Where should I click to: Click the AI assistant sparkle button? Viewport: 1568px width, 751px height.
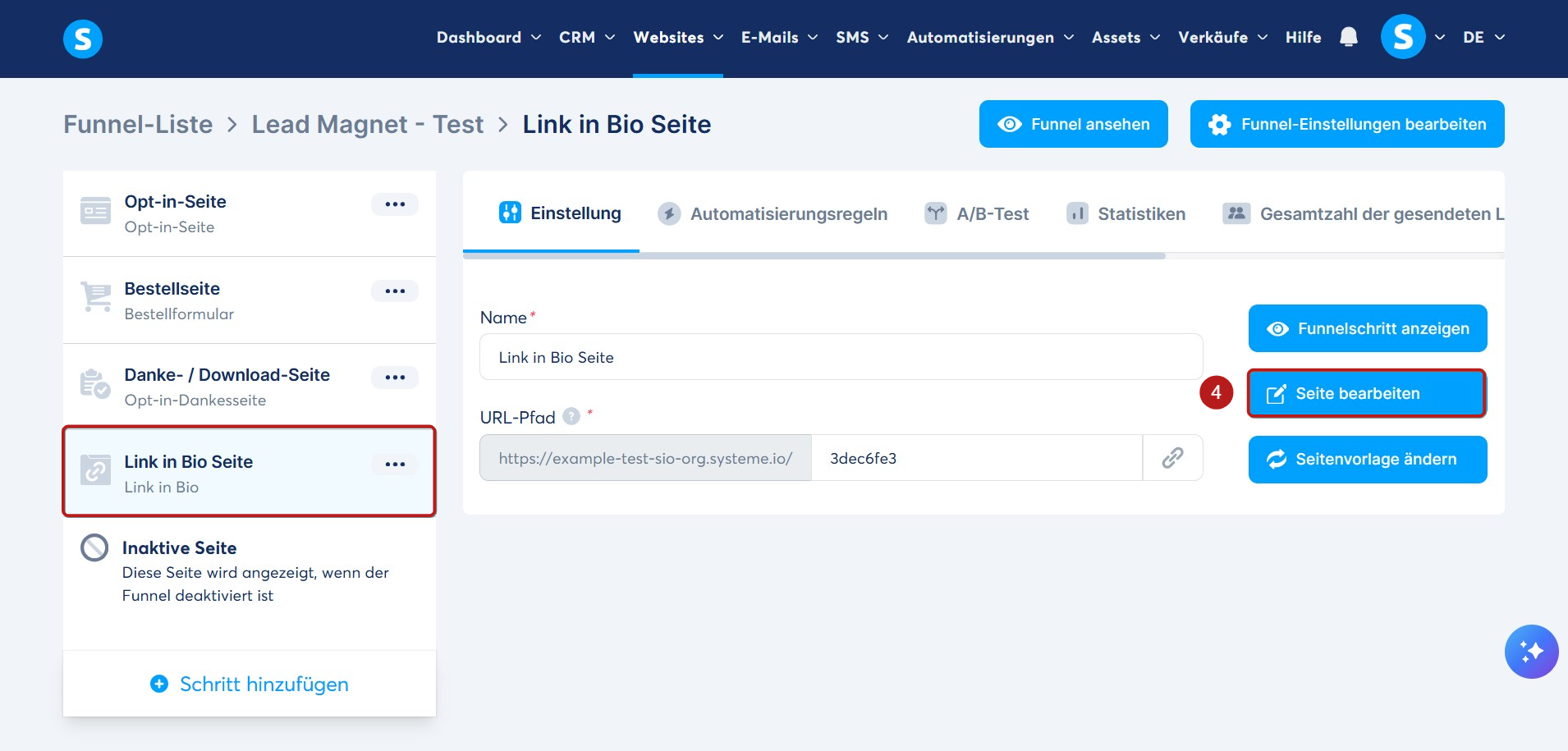click(x=1531, y=652)
